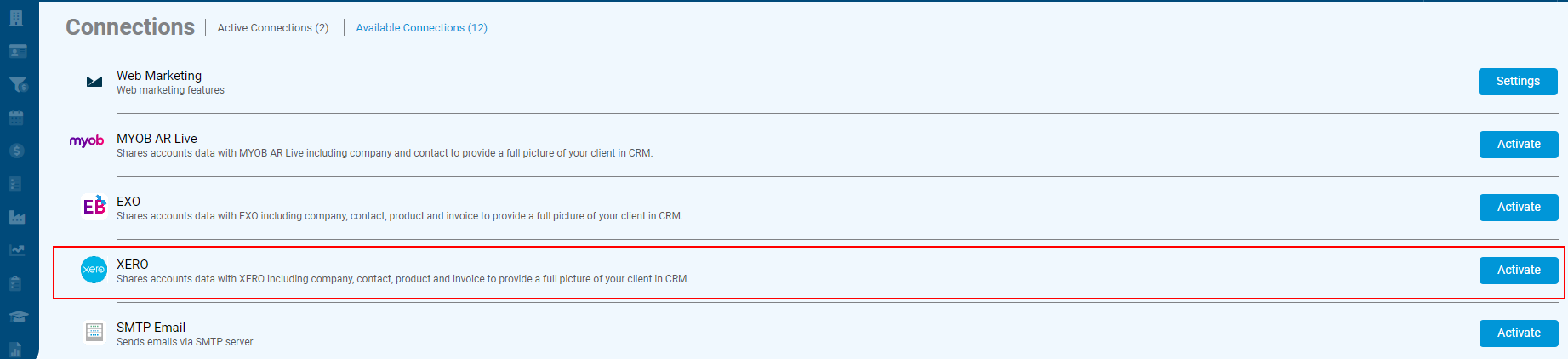1568x359 pixels.
Task: Open the graduation cap icon in sidebar
Action: (x=18, y=316)
